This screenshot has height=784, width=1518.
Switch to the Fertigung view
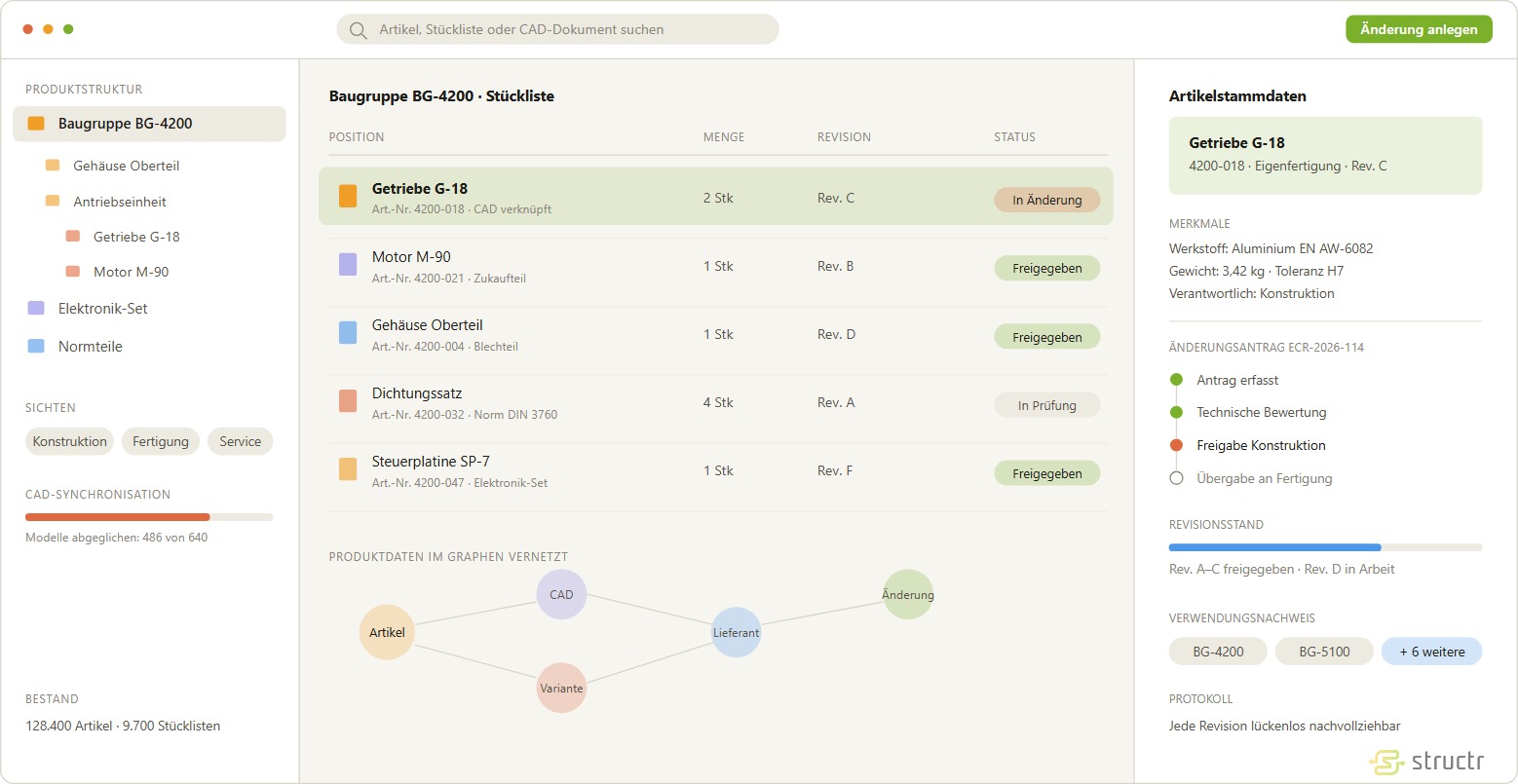coord(161,441)
